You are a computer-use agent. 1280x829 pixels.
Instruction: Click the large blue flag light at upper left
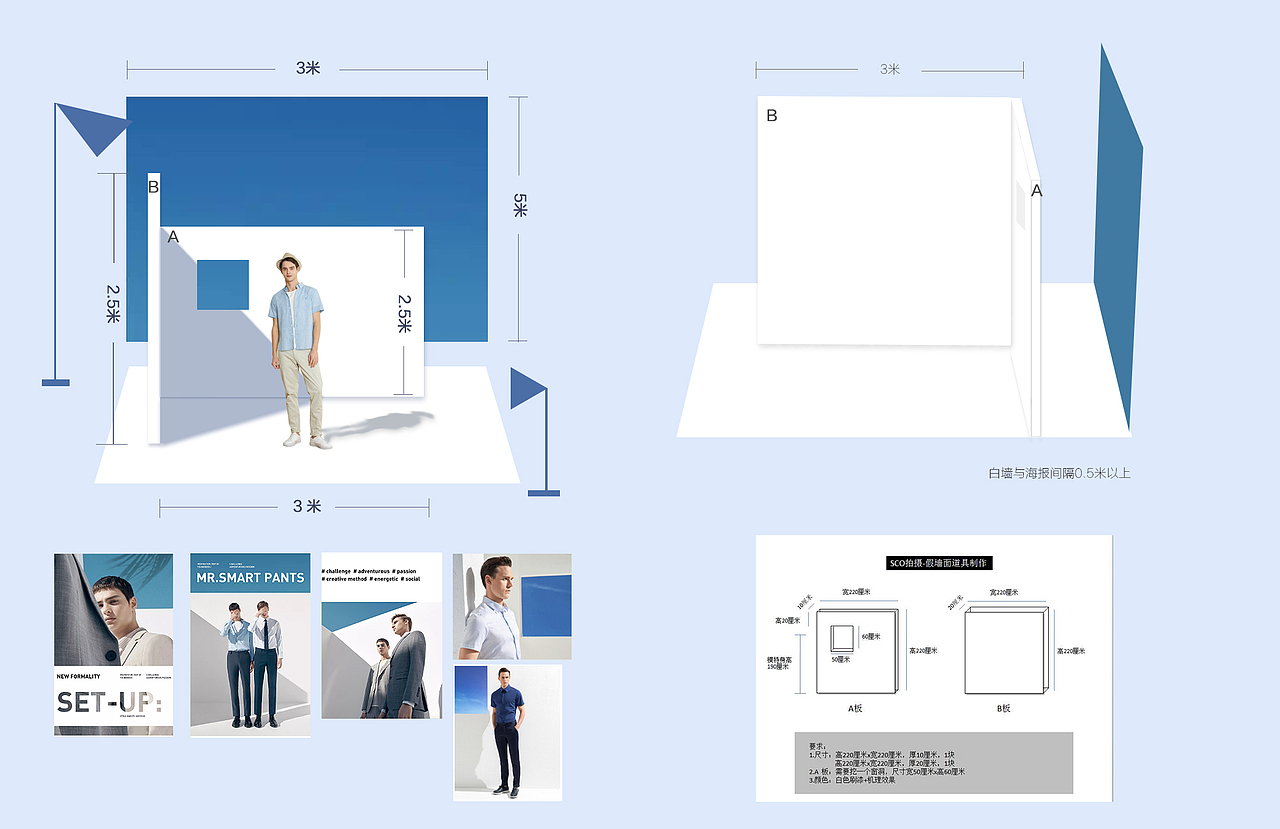(93, 128)
